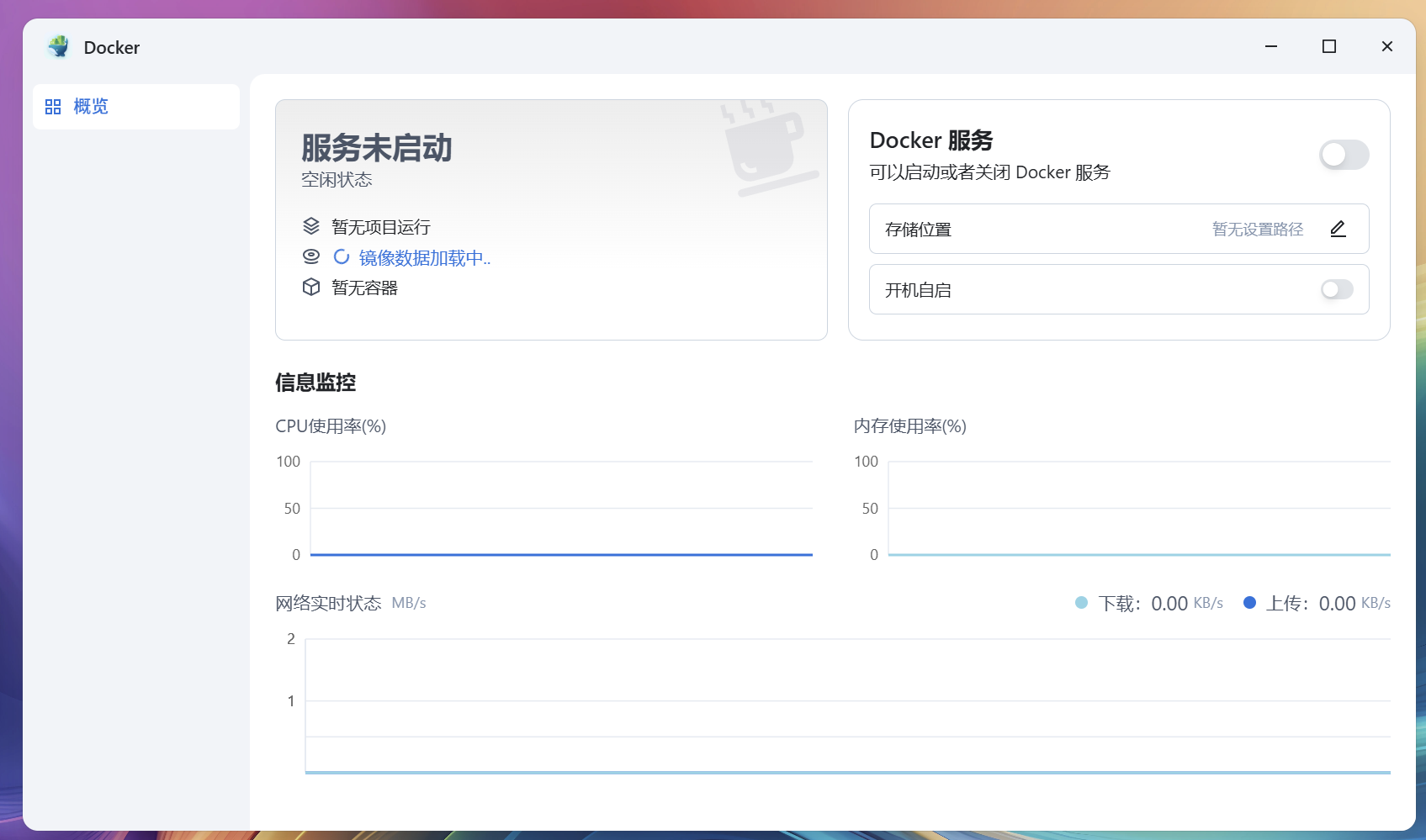
Task: Click the network status chart area
Action: pos(848,706)
